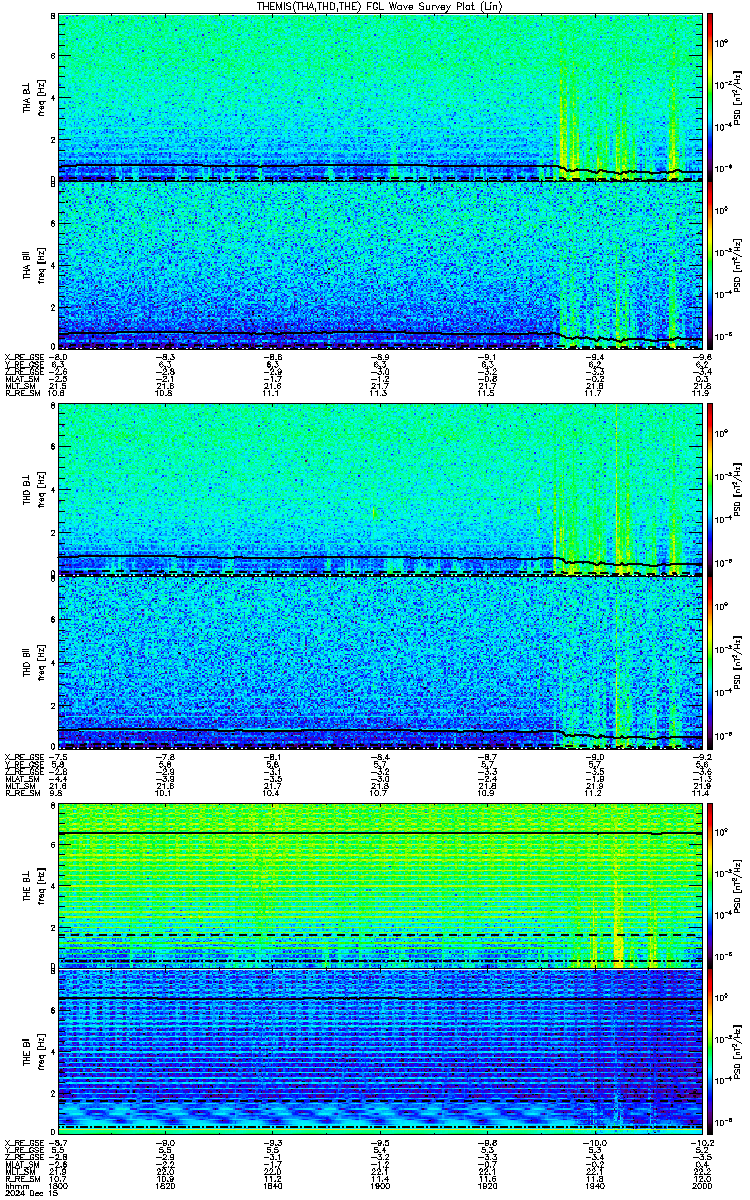Screen dimensions: 750x1200
Task: Click the 1800 time tick label
Action: pyautogui.click(x=58, y=1186)
